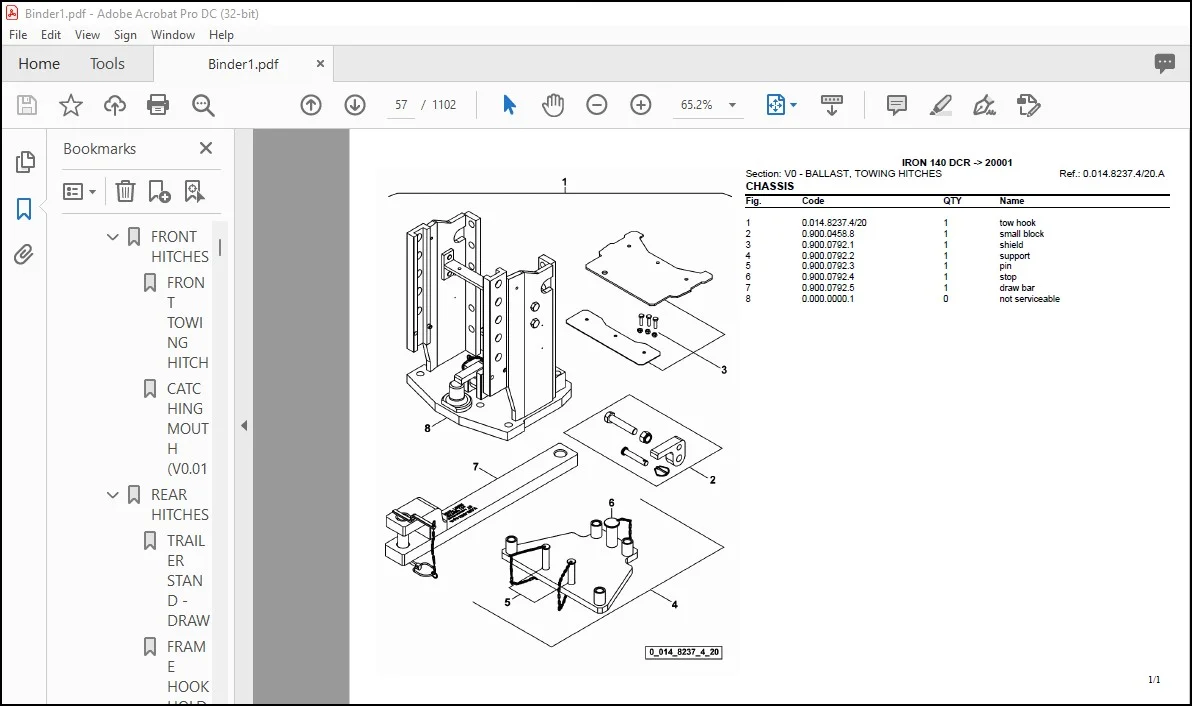Open the Sign document pen tool
This screenshot has width=1192, height=706.
pos(984,105)
